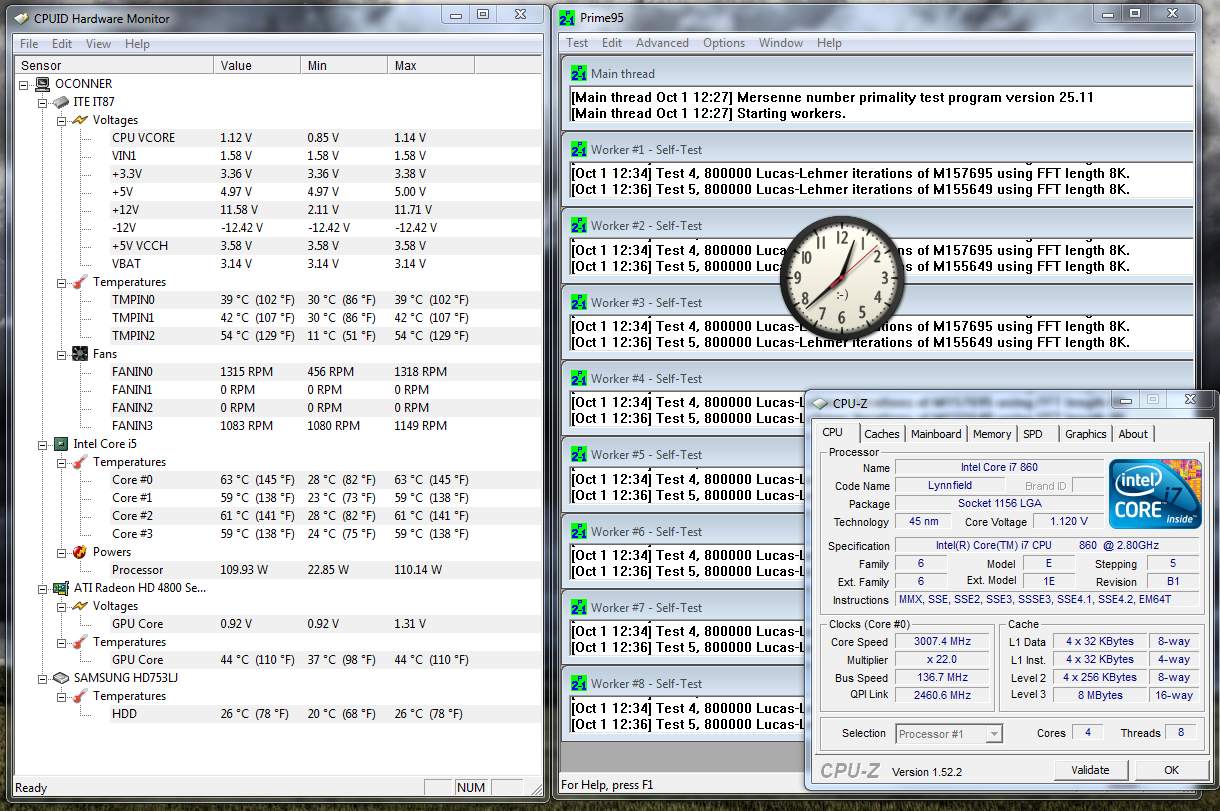The image size is (1220, 811).
Task: Click the Voltages icon under ITE IT87
Action: coord(80,120)
